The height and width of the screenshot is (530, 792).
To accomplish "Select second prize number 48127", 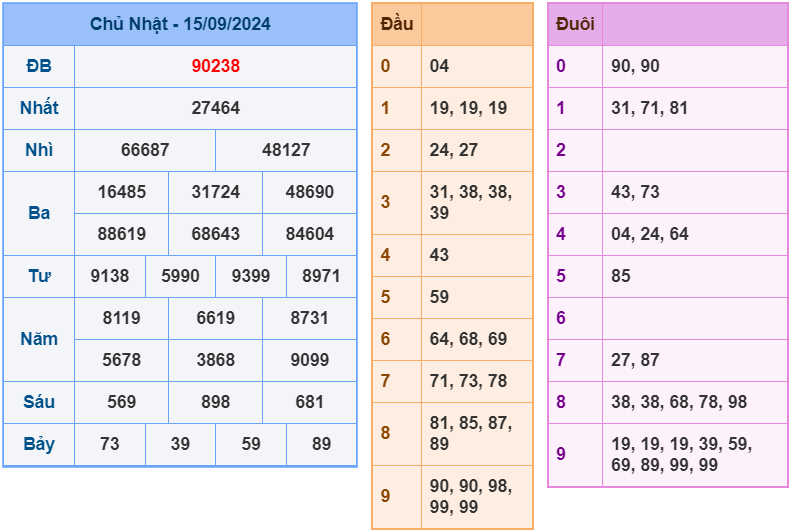I will click(x=286, y=150).
